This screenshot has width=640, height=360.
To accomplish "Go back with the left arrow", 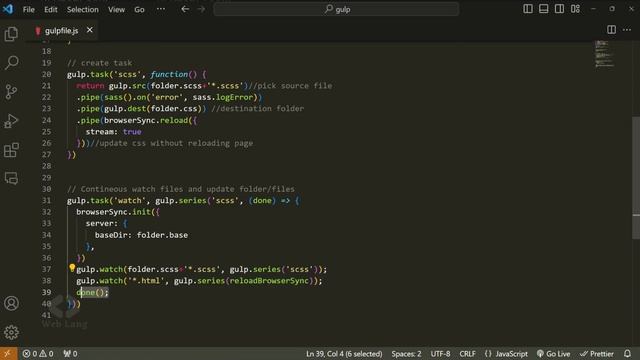I will (185, 9).
